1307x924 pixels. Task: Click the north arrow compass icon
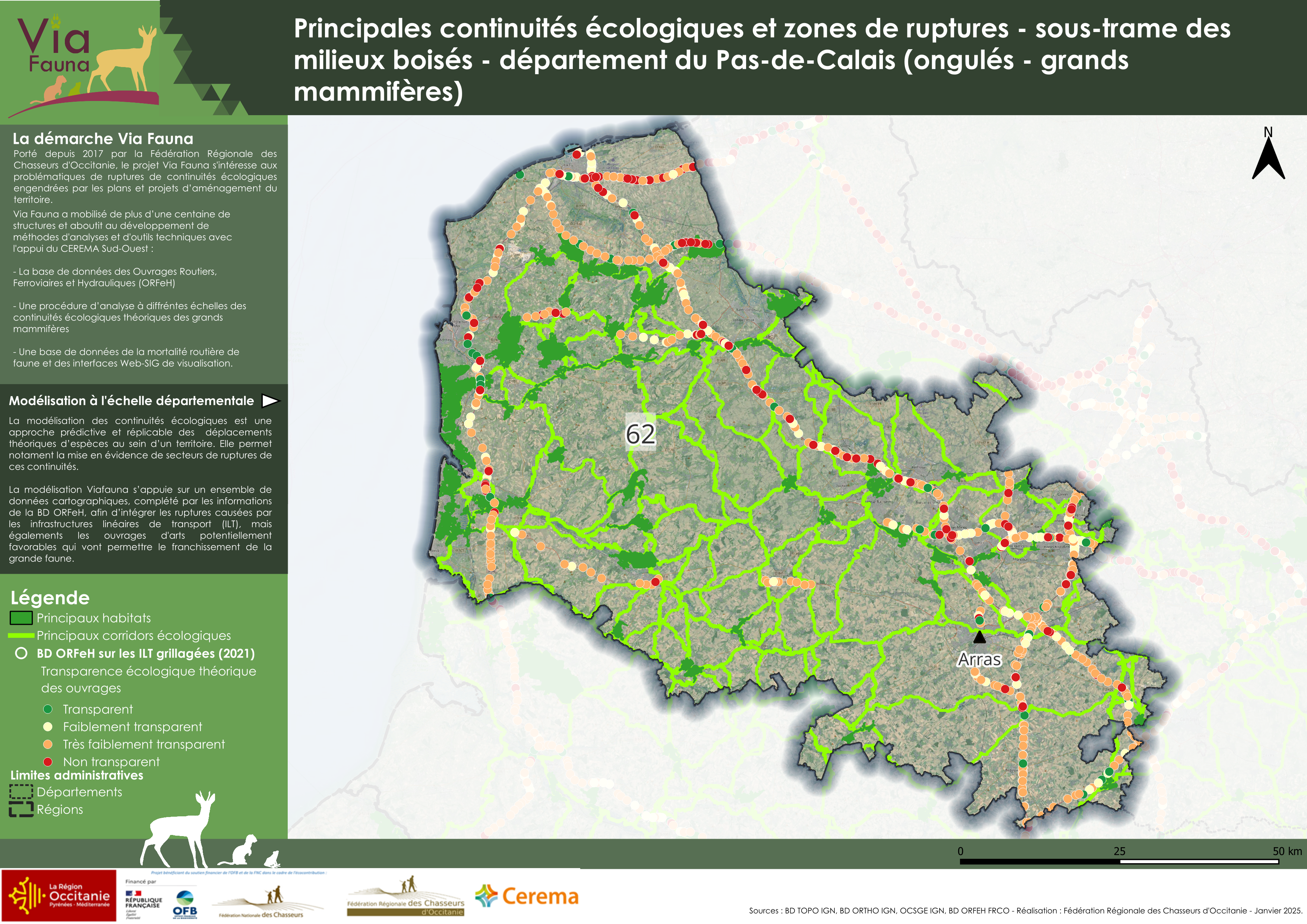tap(1268, 155)
